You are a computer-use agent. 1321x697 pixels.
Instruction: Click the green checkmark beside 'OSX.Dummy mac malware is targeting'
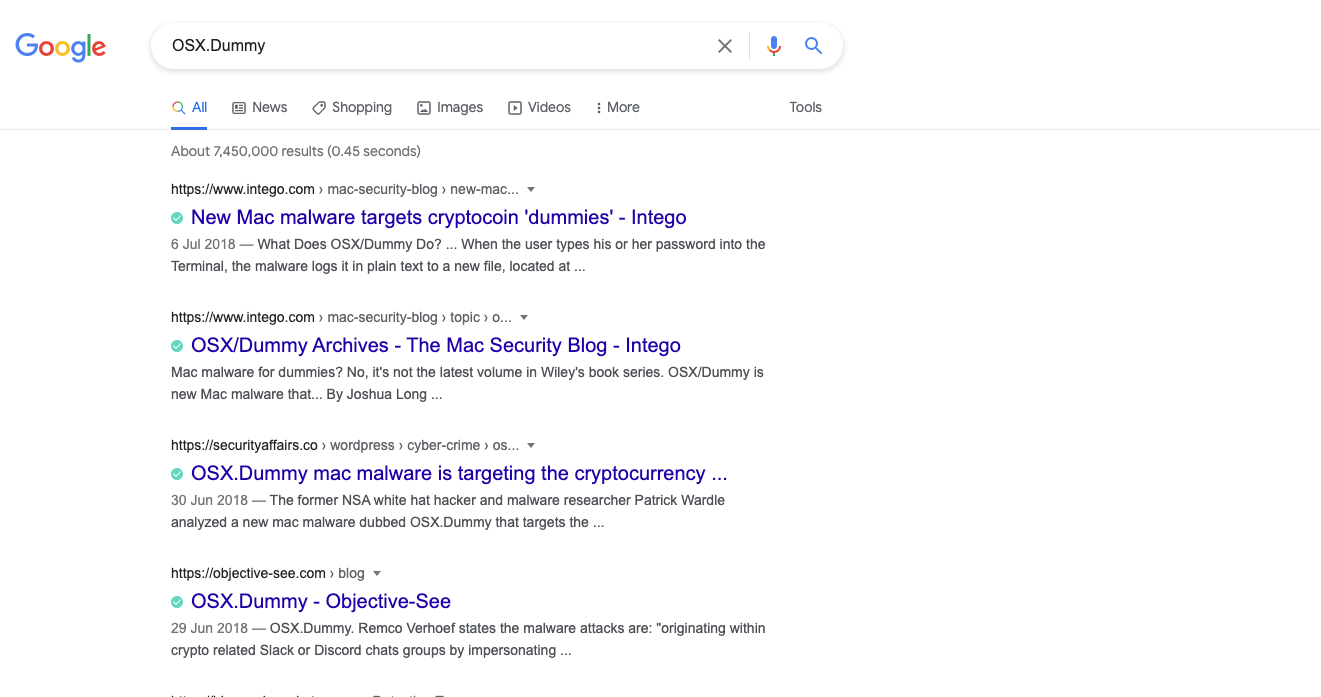[x=177, y=474]
